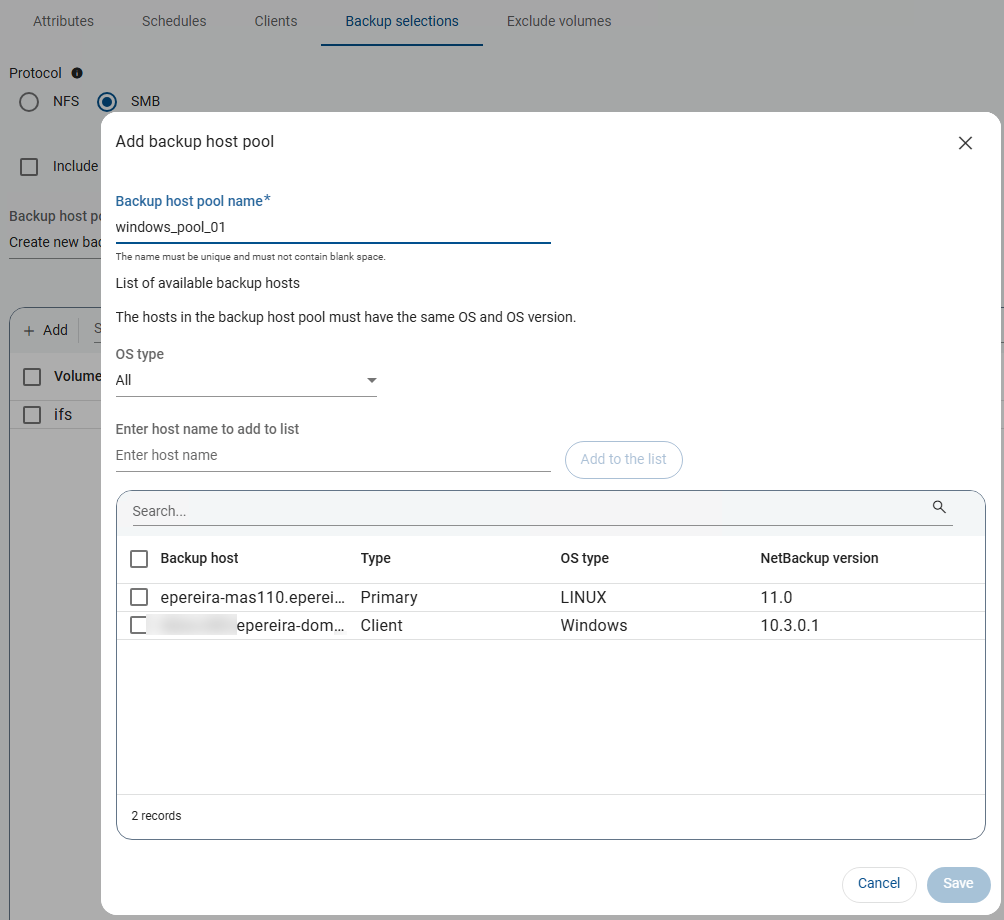Open the Schedules tab

click(x=174, y=21)
